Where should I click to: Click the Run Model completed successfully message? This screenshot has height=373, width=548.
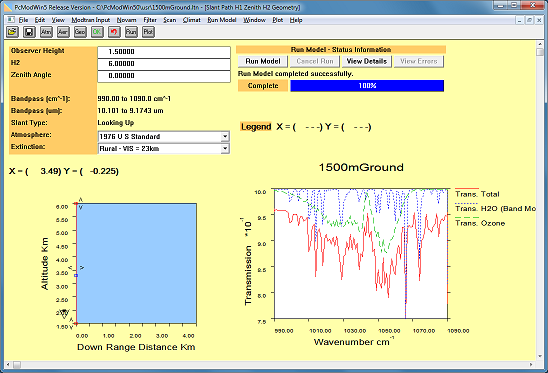[296, 74]
